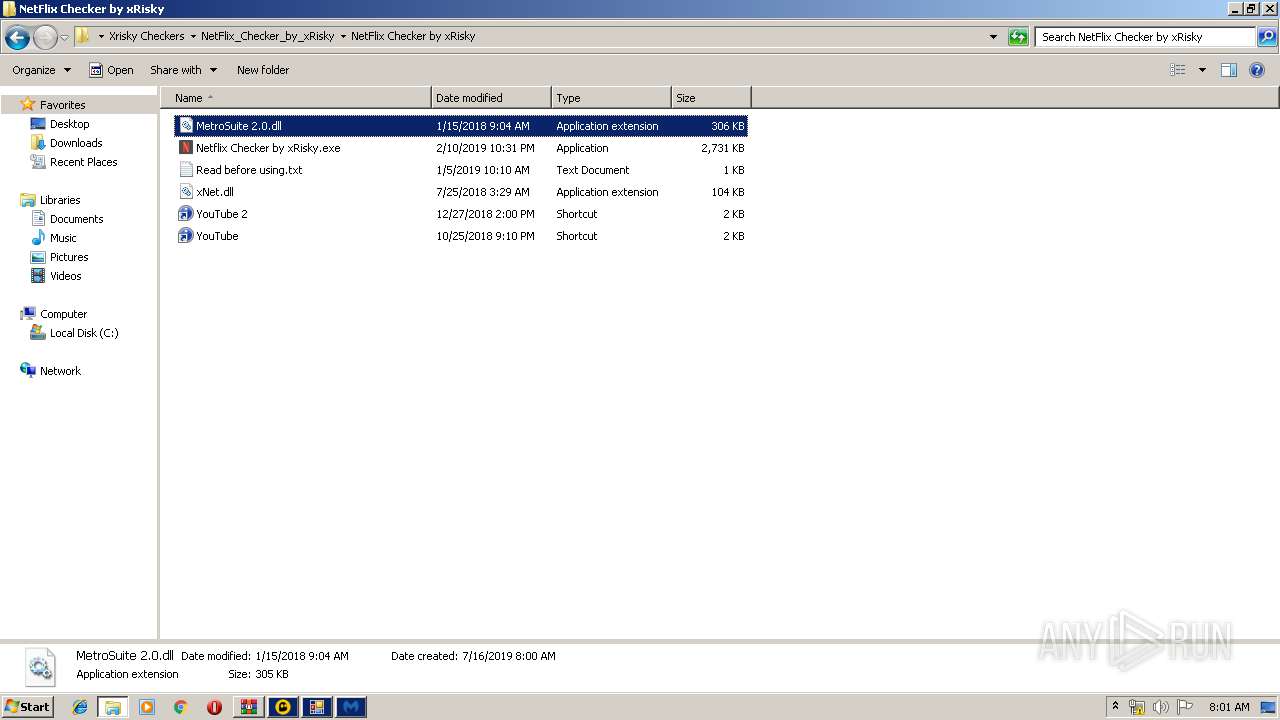Image resolution: width=1280 pixels, height=720 pixels.
Task: Open the address bar history dropdown
Action: point(993,37)
